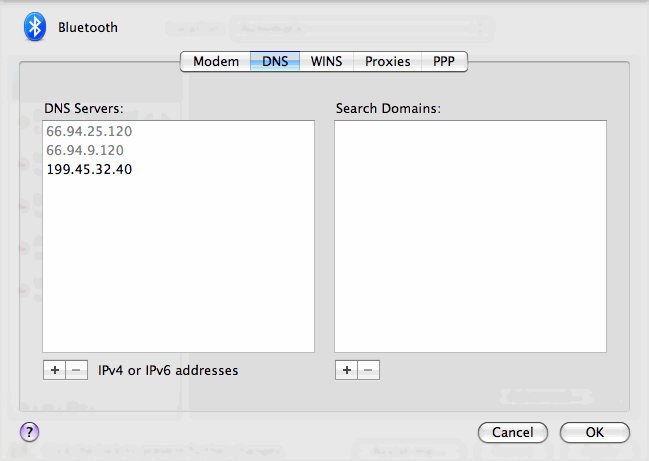
Task: Add a search domain with plus button
Action: [x=346, y=370]
